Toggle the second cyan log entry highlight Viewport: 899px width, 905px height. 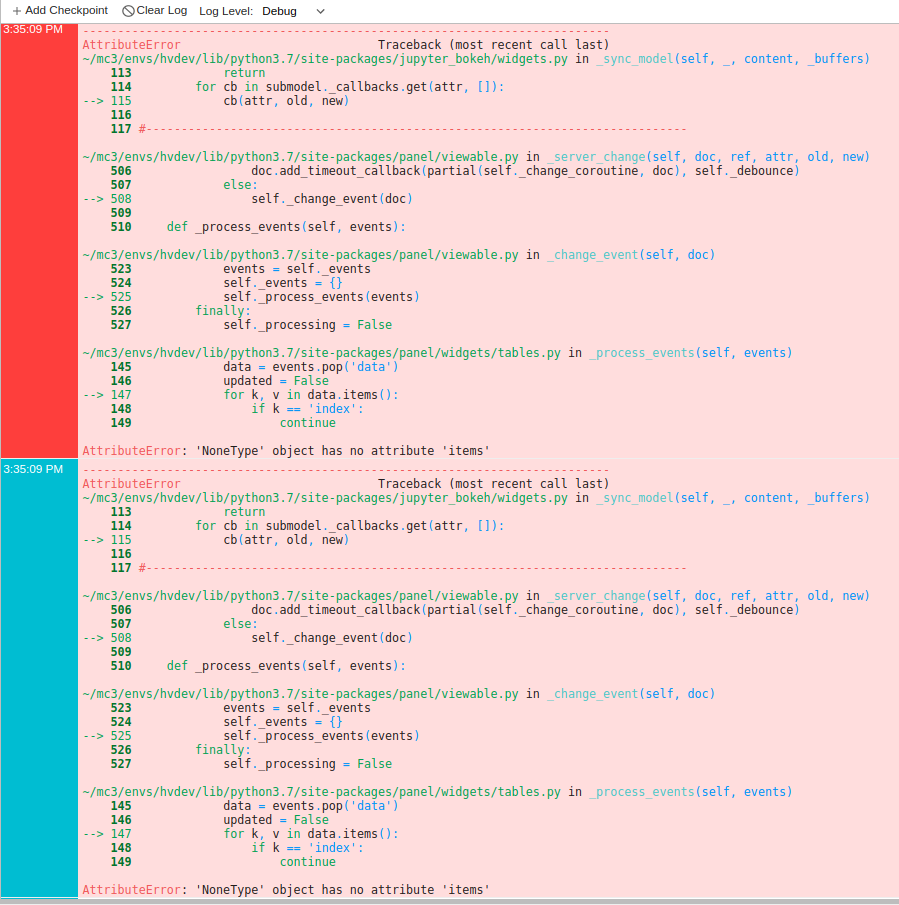coord(38,680)
